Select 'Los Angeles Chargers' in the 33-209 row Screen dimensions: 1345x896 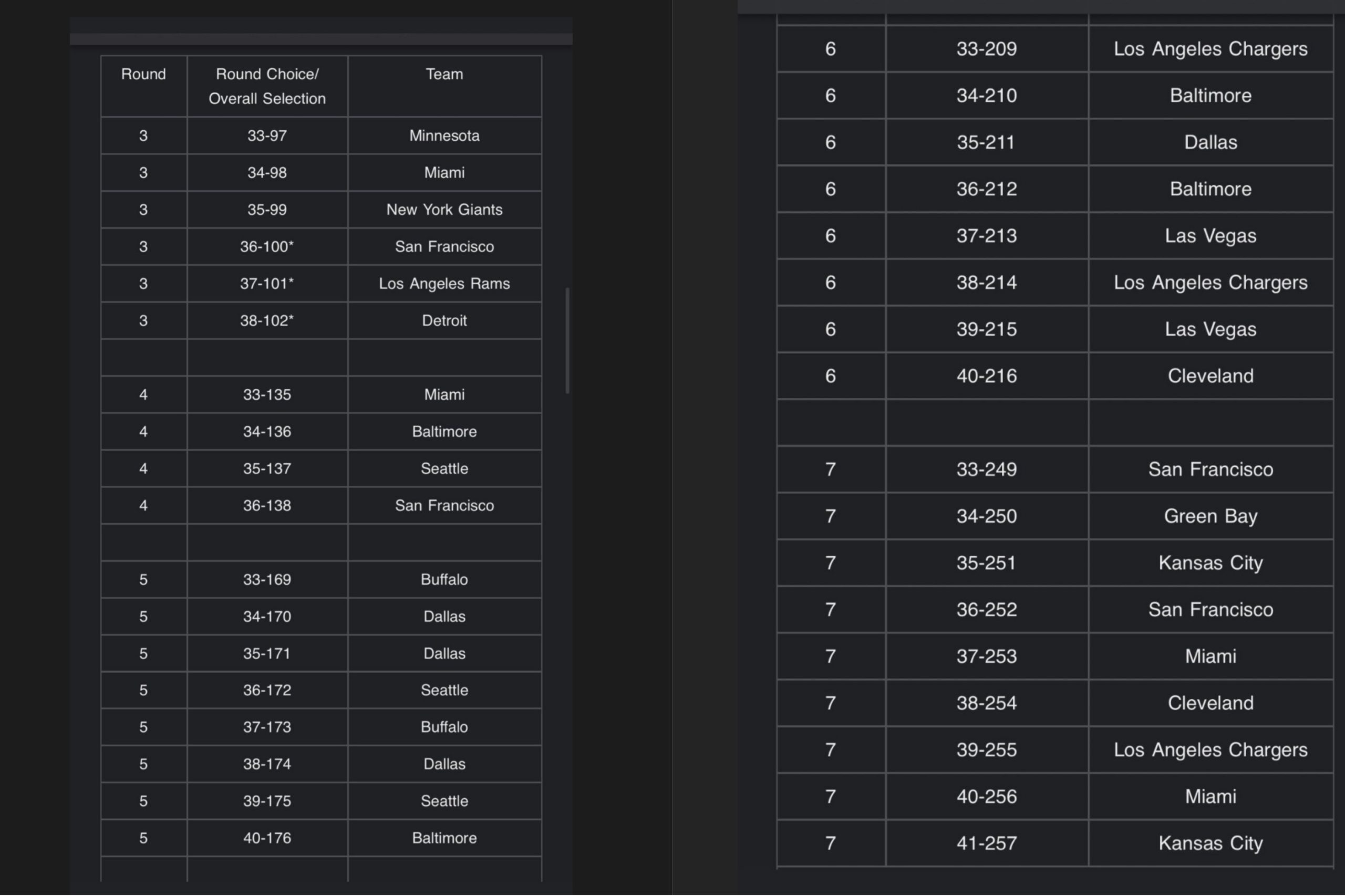coord(1210,48)
